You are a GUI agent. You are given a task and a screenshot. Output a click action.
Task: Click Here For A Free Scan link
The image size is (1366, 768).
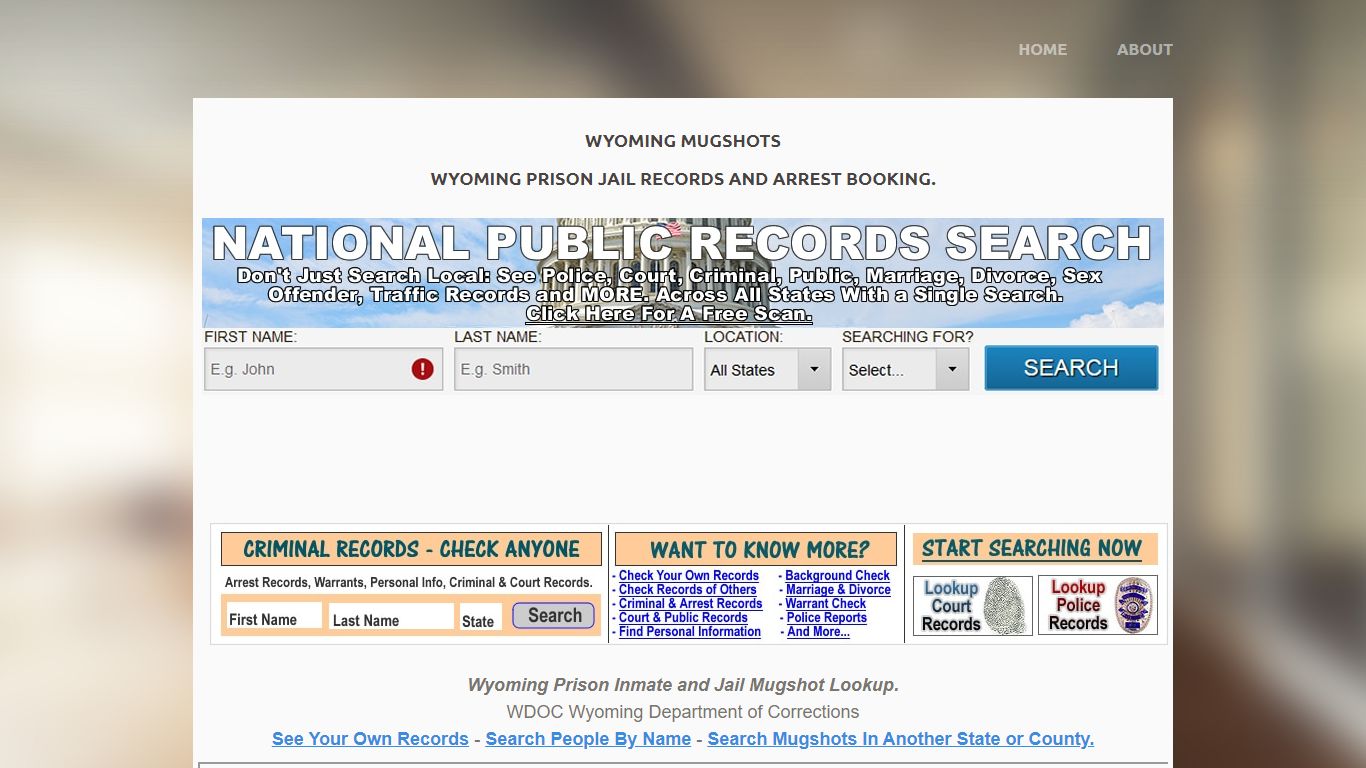coord(669,314)
